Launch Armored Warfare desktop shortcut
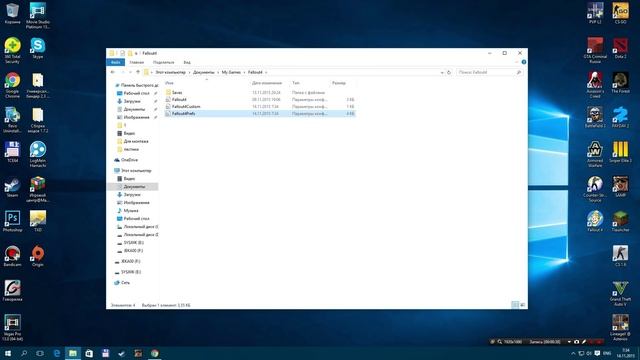This screenshot has width=640, height=360. pyautogui.click(x=595, y=155)
